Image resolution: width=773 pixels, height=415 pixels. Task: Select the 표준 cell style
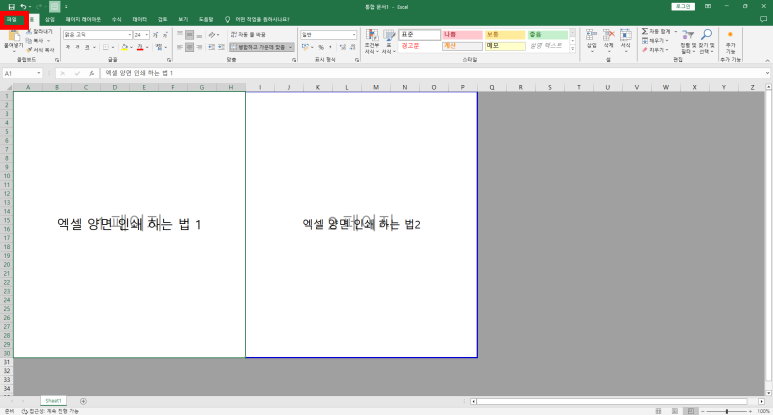pos(420,35)
